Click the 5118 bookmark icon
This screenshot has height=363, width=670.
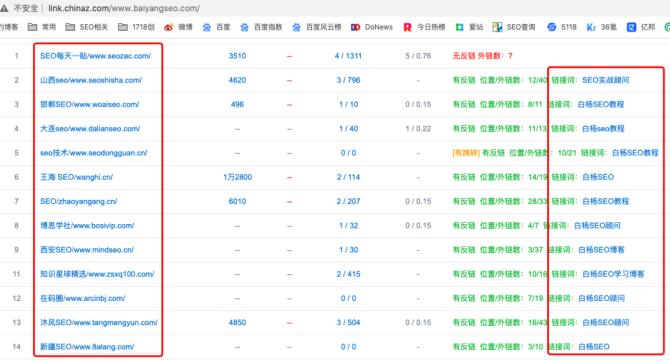point(552,27)
